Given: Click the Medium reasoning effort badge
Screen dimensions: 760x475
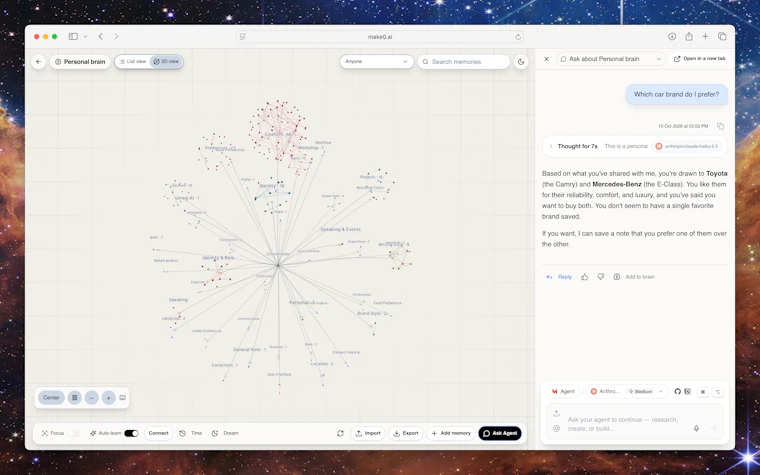Looking at the screenshot, I should coord(640,391).
